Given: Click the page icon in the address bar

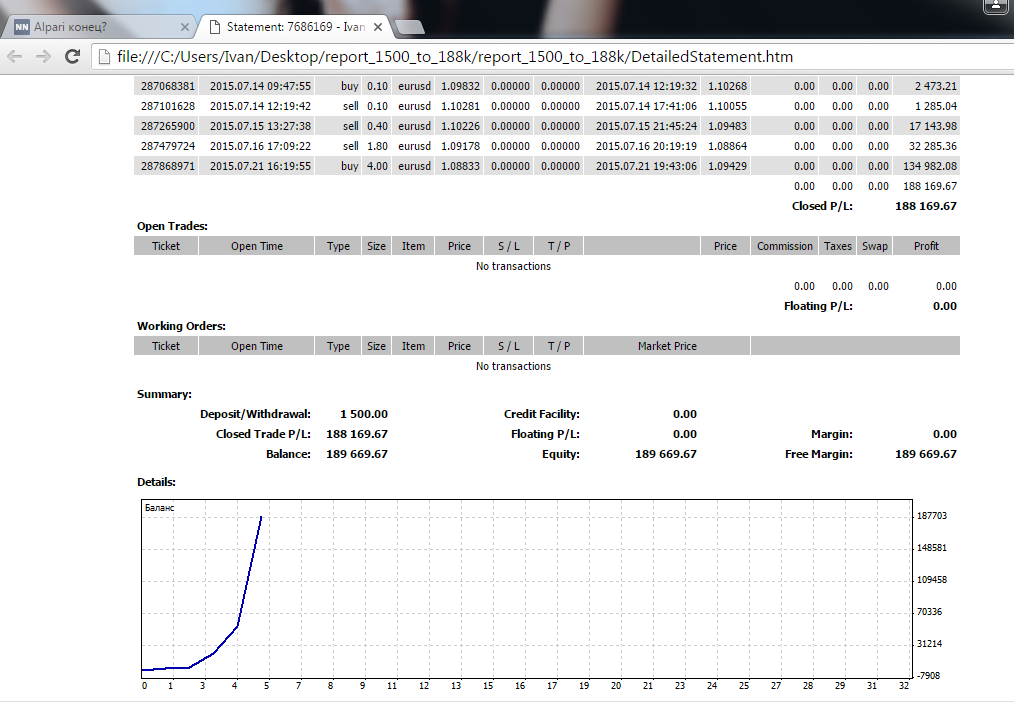Looking at the screenshot, I should pos(104,57).
